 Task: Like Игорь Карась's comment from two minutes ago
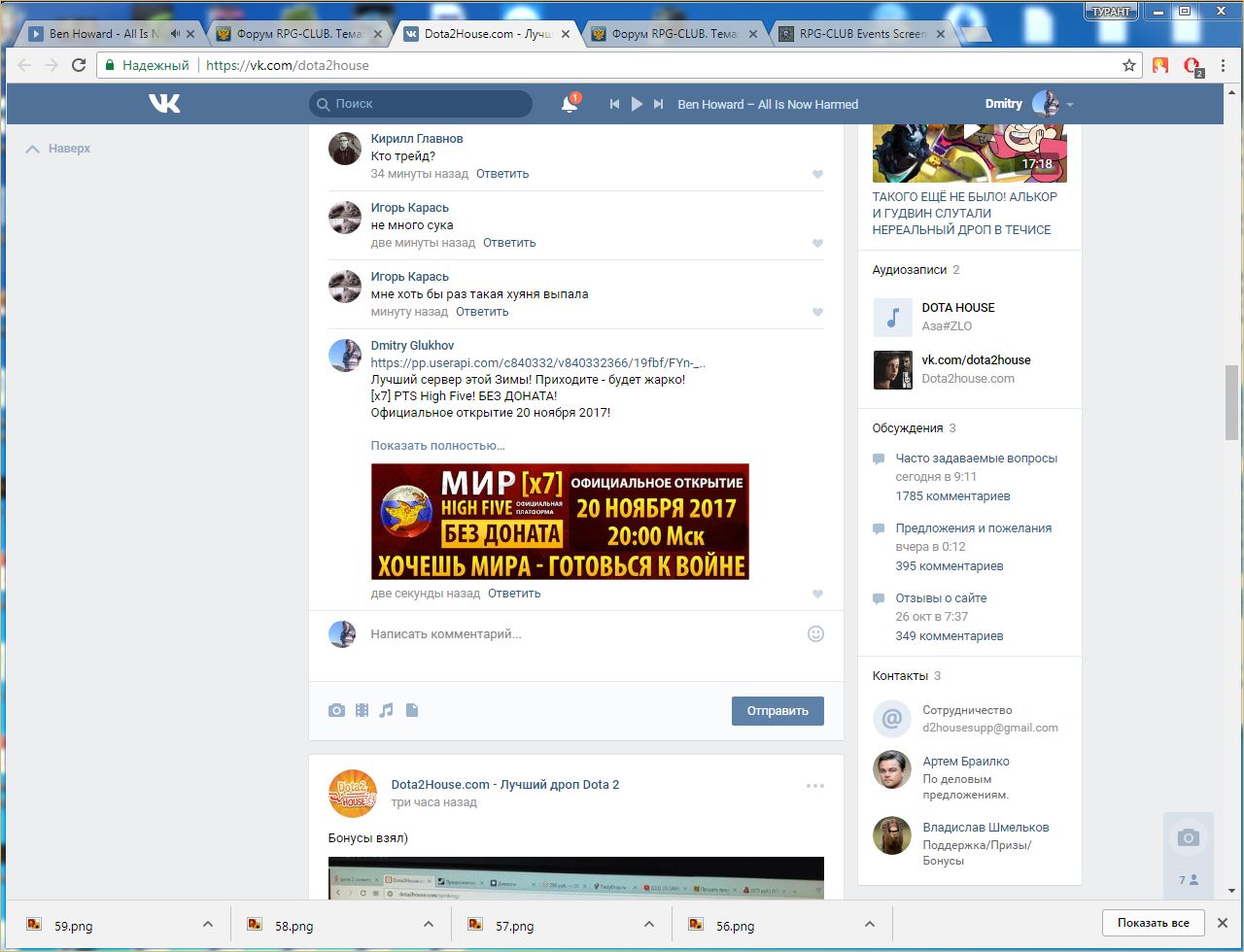[817, 244]
